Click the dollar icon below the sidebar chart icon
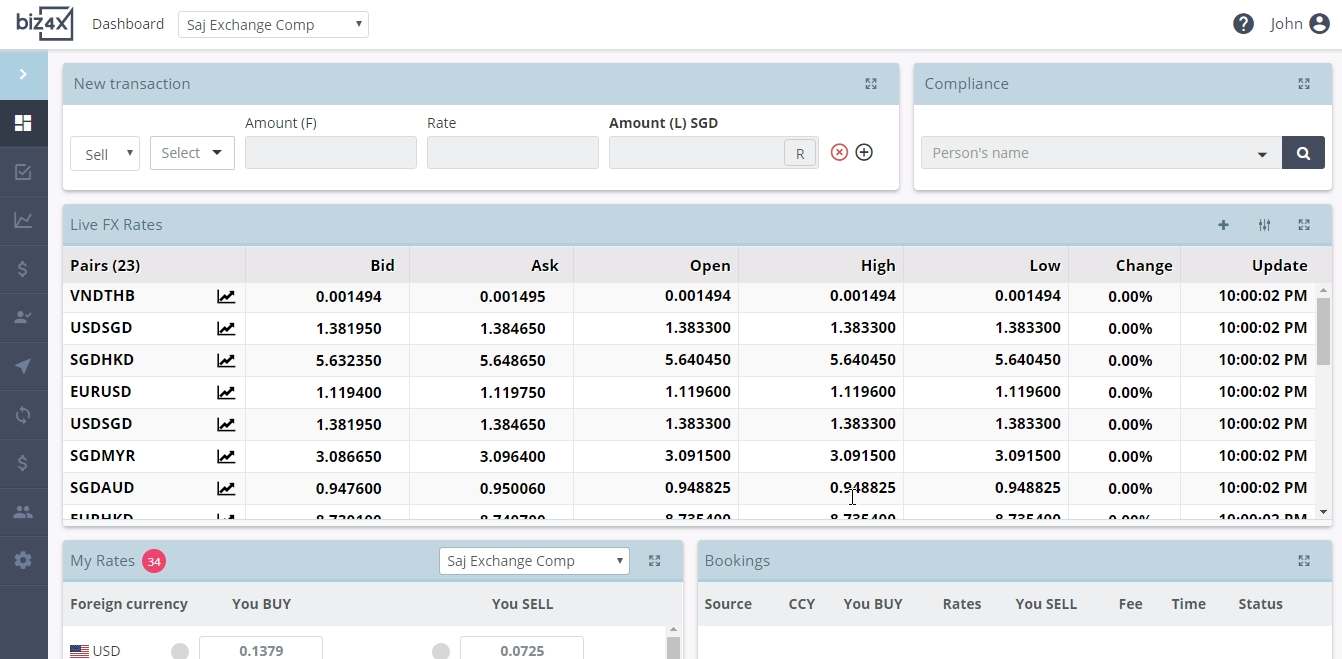This screenshot has height=659, width=1342. tap(23, 270)
